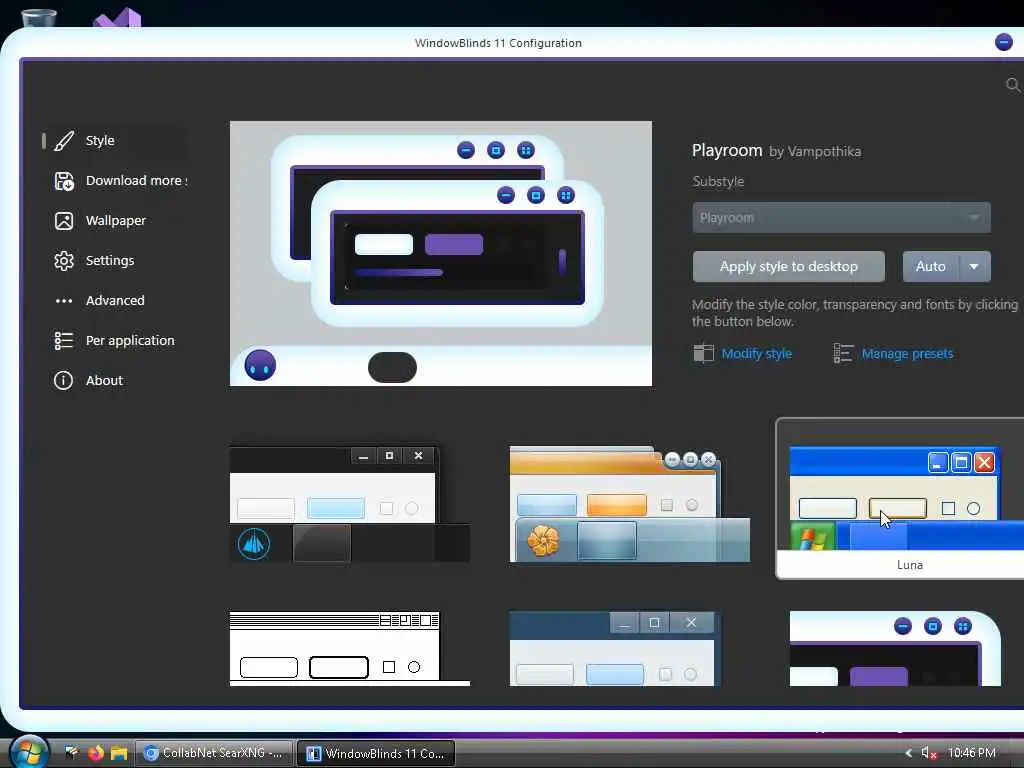Viewport: 1024px width, 768px height.
Task: Open the Substyle Playroom dropdown
Action: pyautogui.click(x=841, y=217)
